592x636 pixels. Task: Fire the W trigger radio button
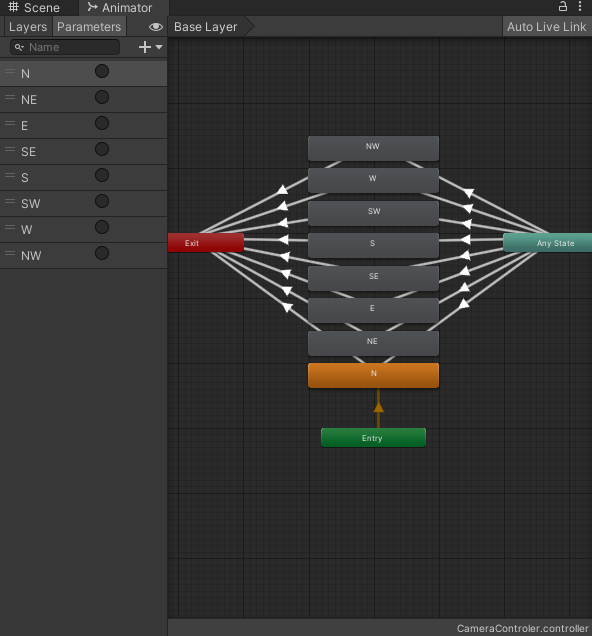coord(102,227)
